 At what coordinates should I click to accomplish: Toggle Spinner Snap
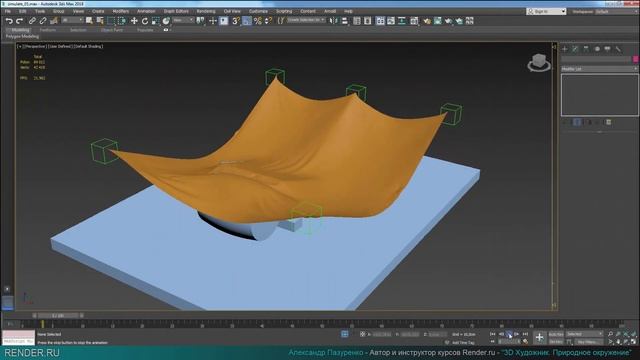tap(268, 21)
